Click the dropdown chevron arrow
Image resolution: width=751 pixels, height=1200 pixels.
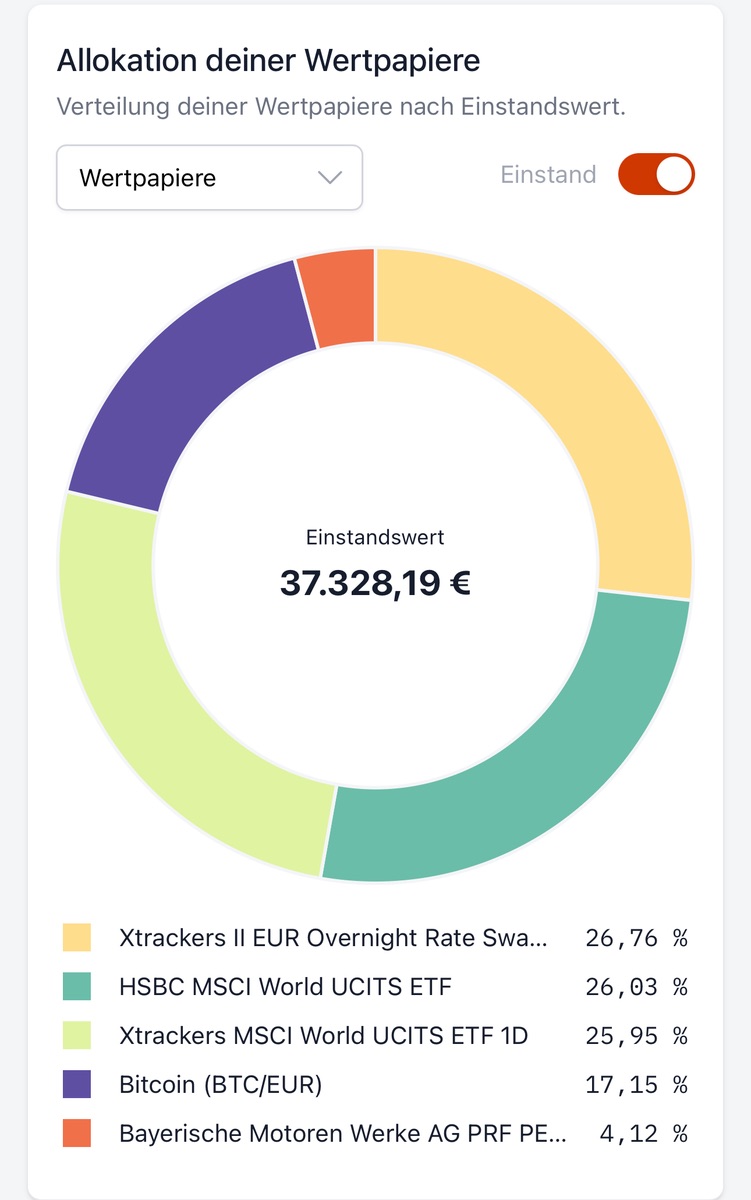coord(329,178)
